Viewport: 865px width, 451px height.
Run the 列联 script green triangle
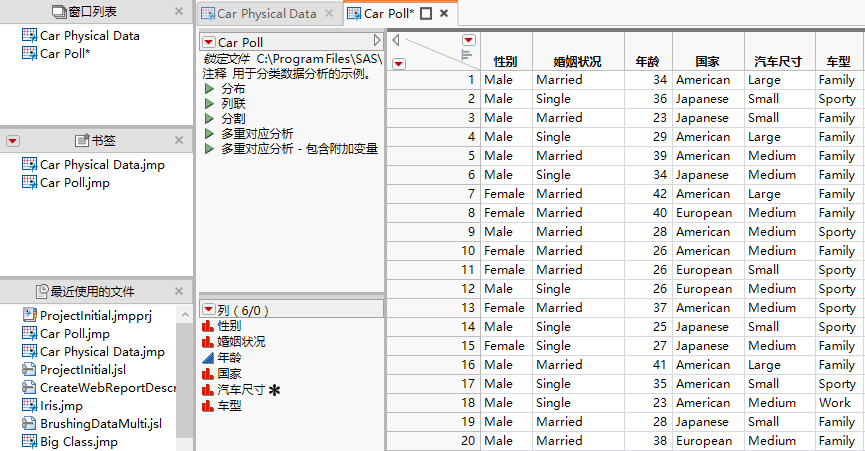[209, 104]
